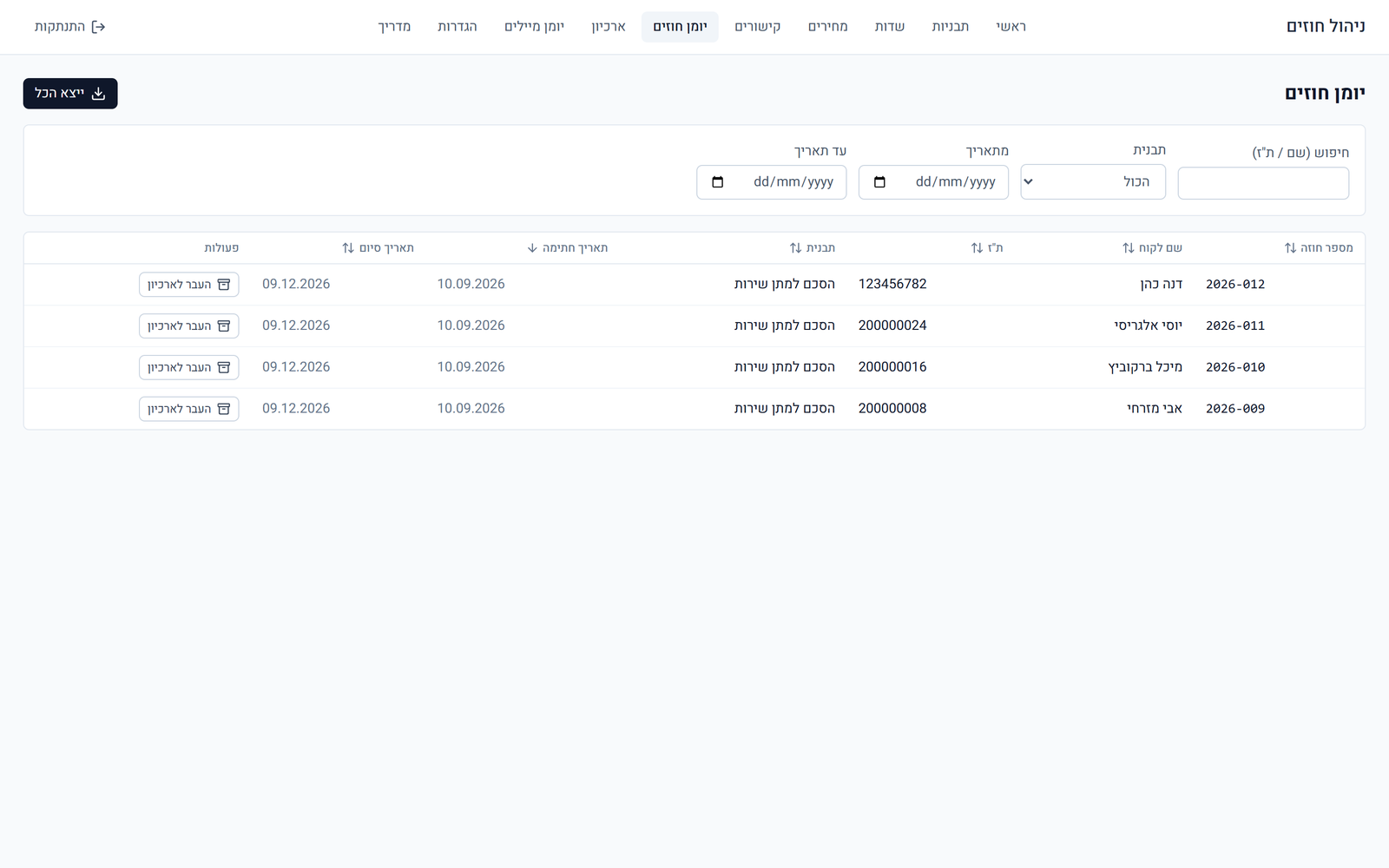1389x868 pixels.
Task: Click the עד תאריך date input field
Action: click(772, 182)
